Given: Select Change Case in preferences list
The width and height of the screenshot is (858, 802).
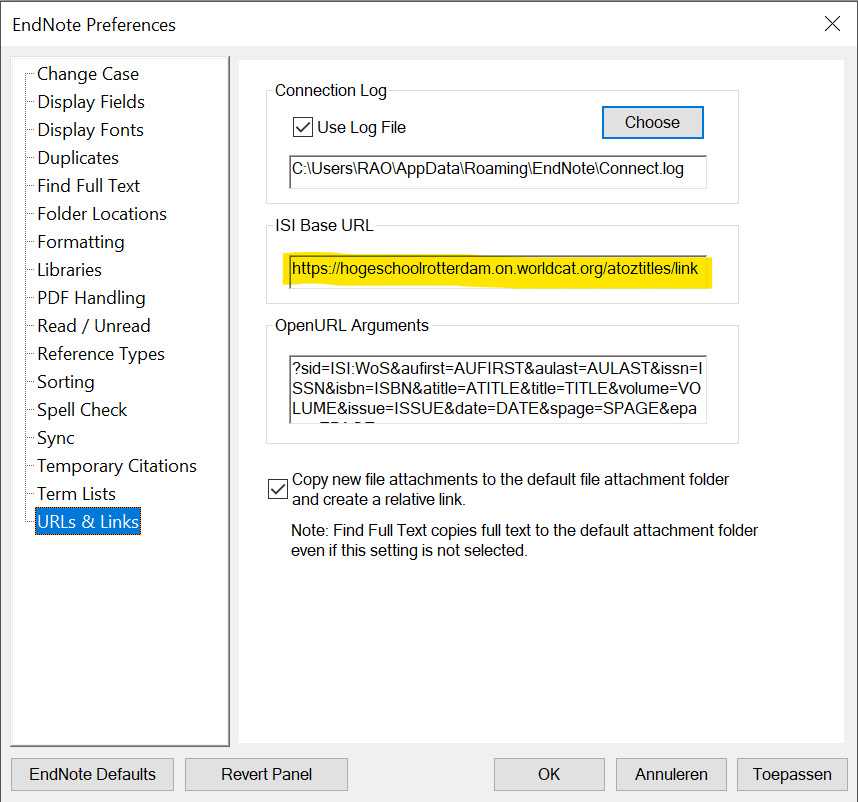Looking at the screenshot, I should click(88, 74).
